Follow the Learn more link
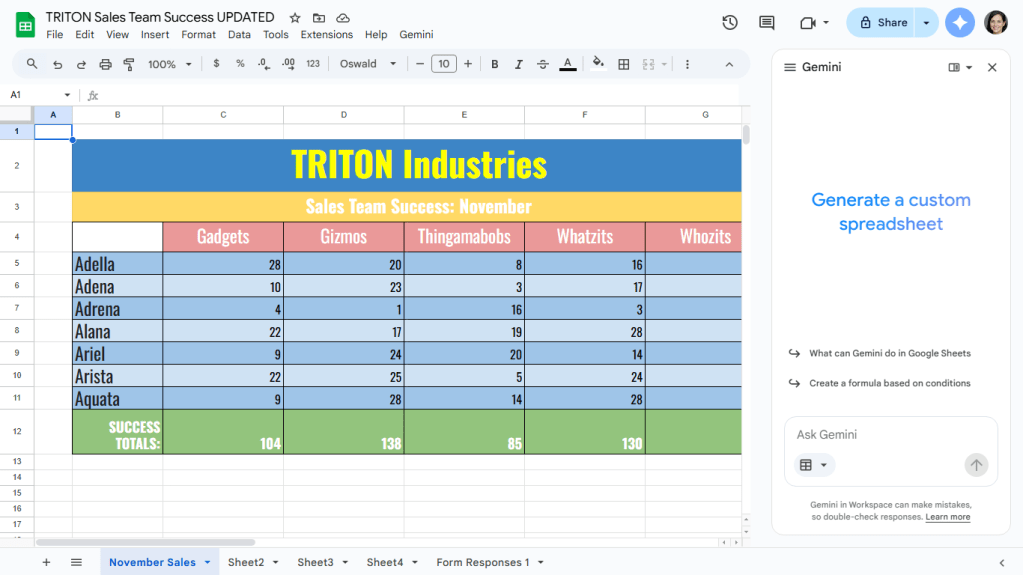 (947, 517)
